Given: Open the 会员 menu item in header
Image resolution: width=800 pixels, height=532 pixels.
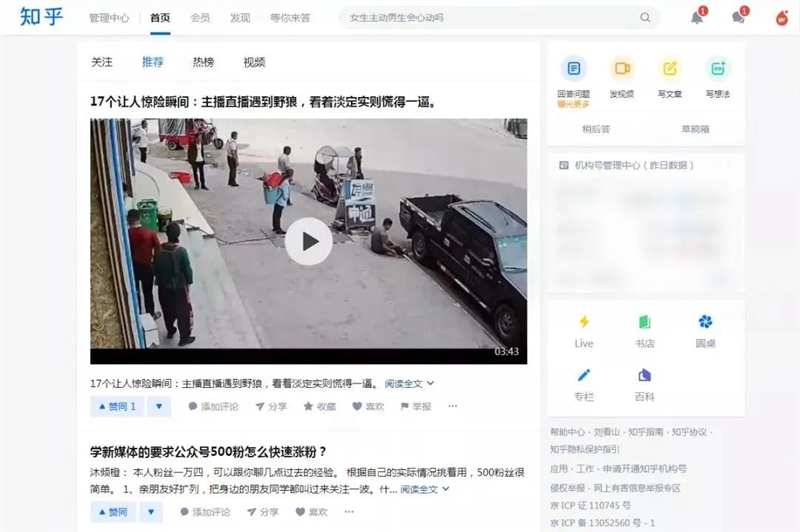Looking at the screenshot, I should click(x=200, y=18).
